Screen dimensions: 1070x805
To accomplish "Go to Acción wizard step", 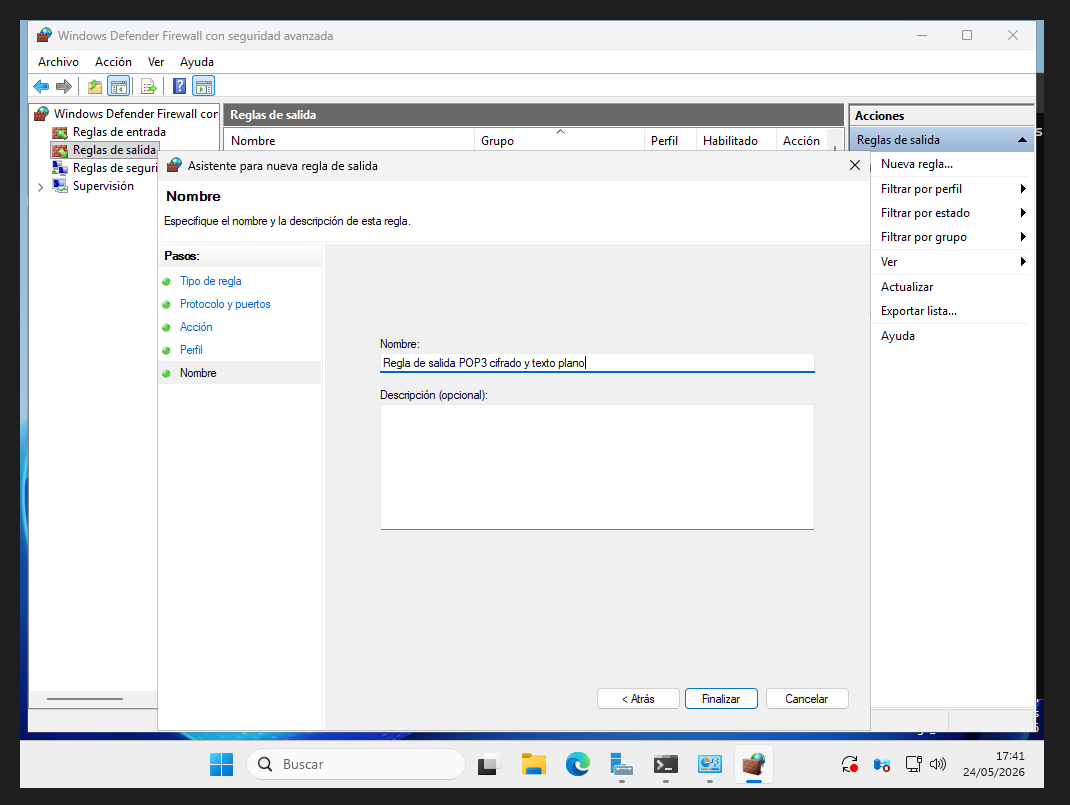I will click(196, 327).
